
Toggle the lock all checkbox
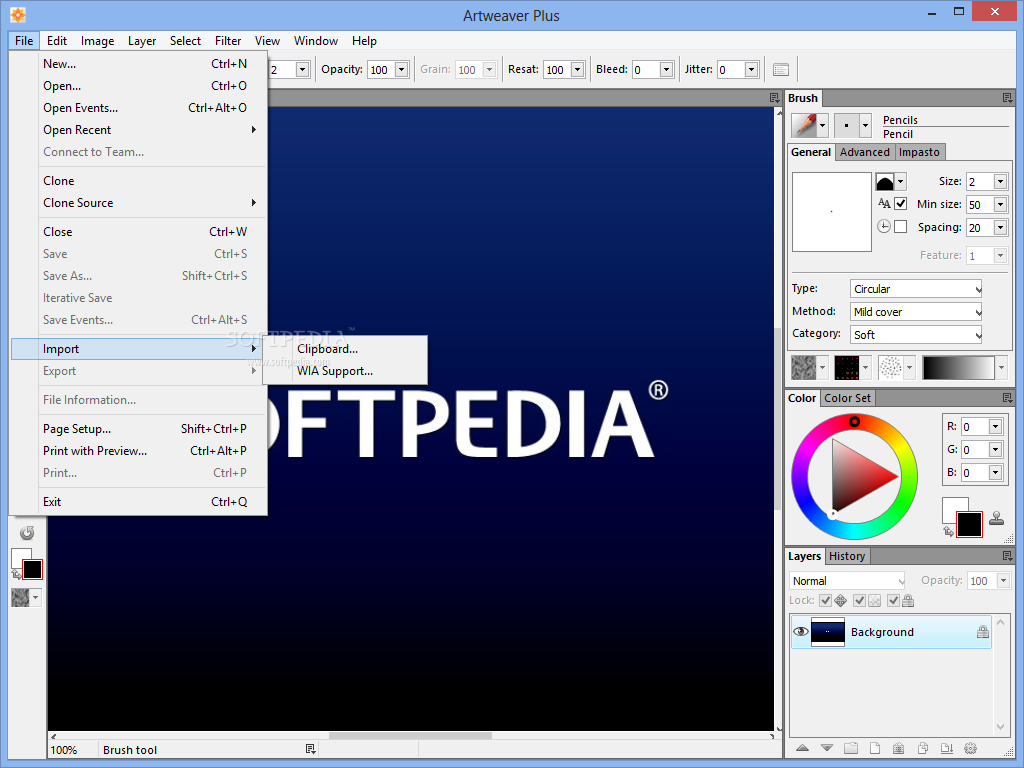893,600
